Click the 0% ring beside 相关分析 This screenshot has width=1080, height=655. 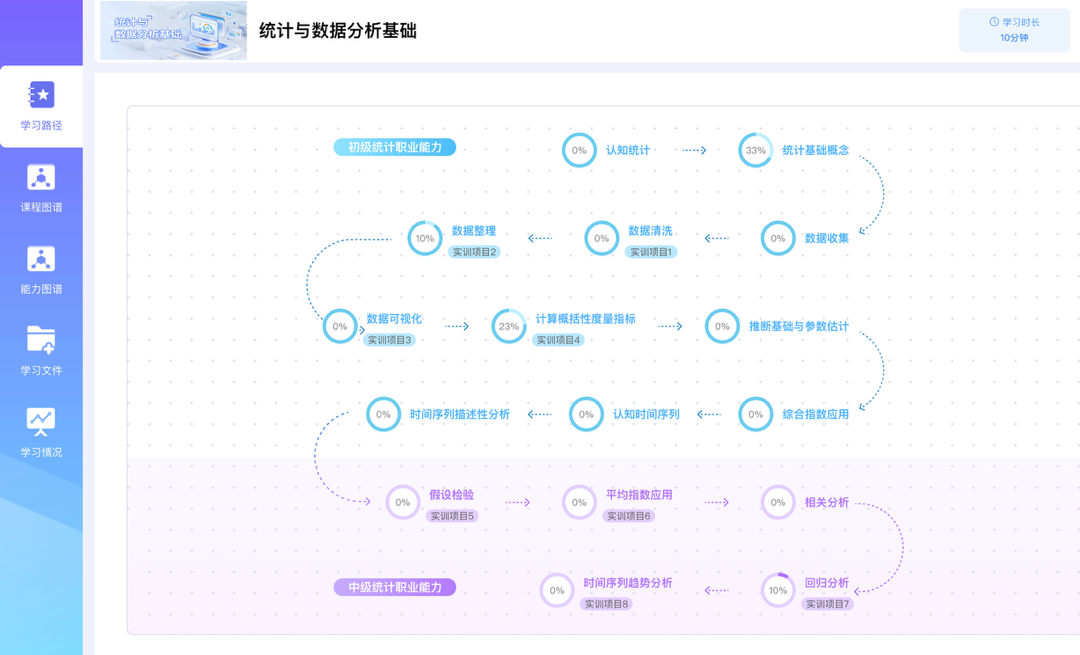coord(778,503)
